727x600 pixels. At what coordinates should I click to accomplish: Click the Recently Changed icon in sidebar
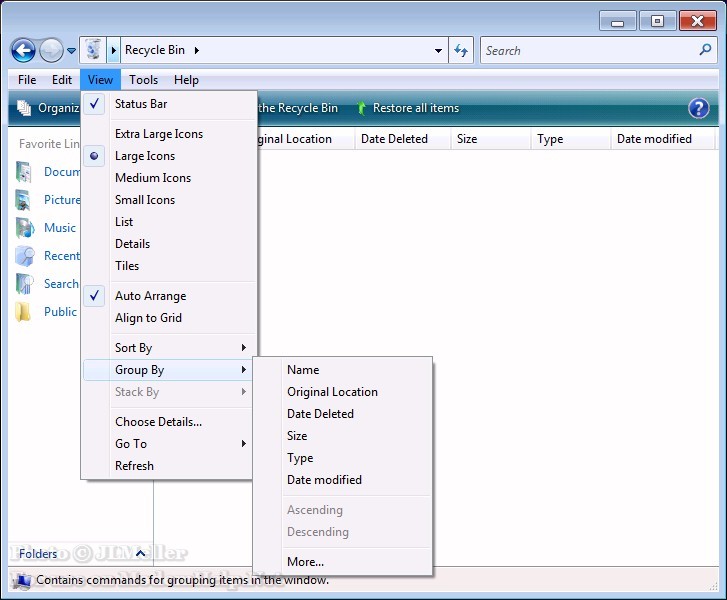pos(25,256)
